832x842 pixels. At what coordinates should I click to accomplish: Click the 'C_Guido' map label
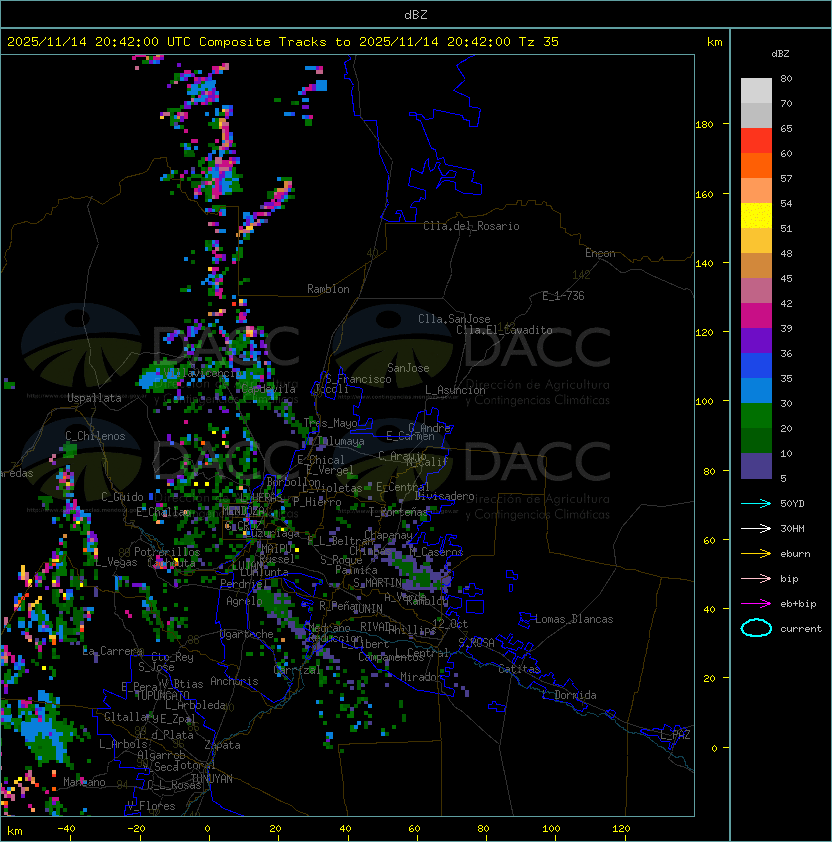click(122, 497)
